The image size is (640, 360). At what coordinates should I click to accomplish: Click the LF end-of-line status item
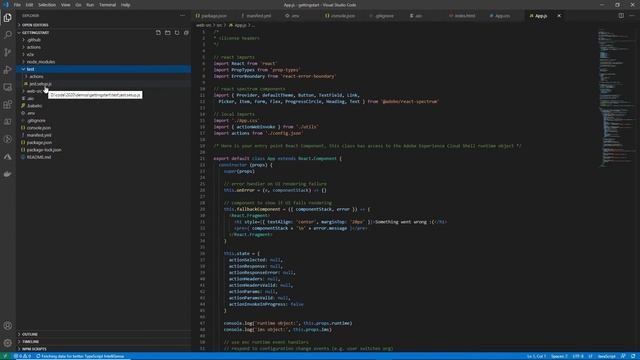click(590, 356)
